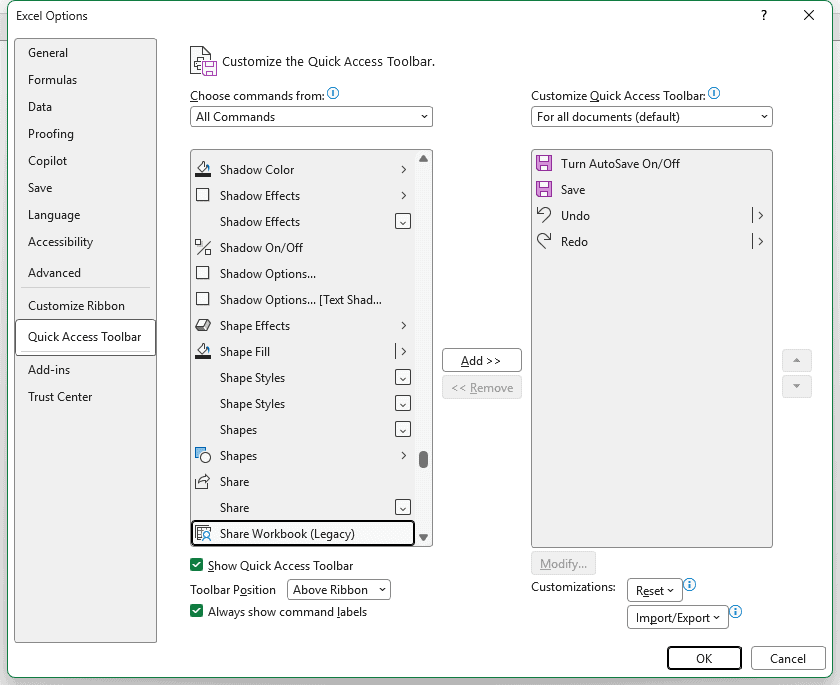
Task: Select the Share entry with dropdown box
Action: (x=303, y=507)
